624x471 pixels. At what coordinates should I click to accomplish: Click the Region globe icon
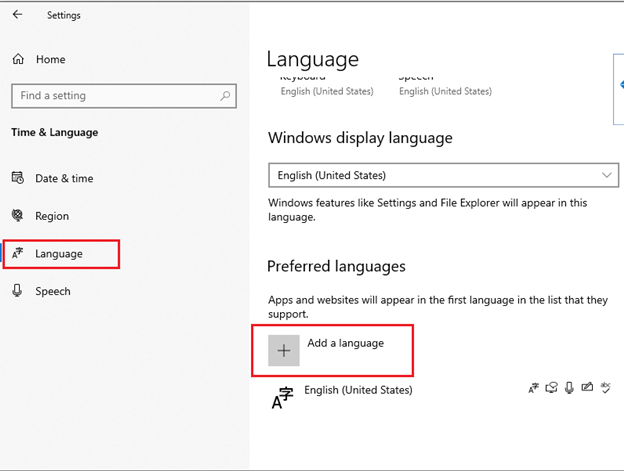coord(18,215)
